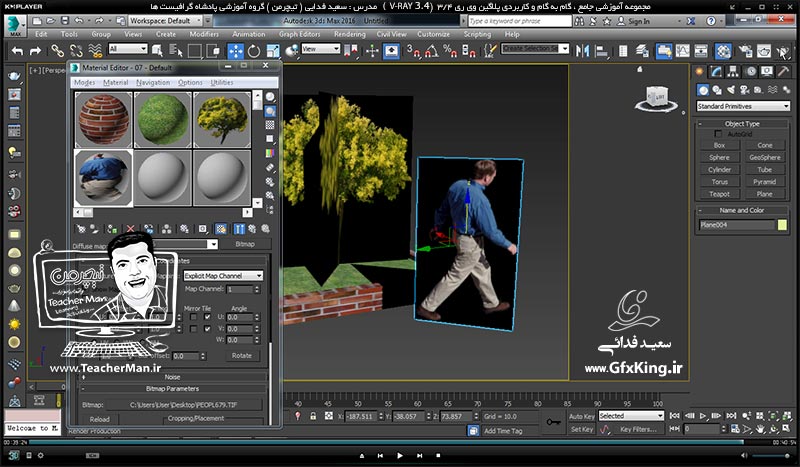Open the Hierarchy command panel tab
Image resolution: width=800 pixels, height=467 pixels.
pos(733,72)
